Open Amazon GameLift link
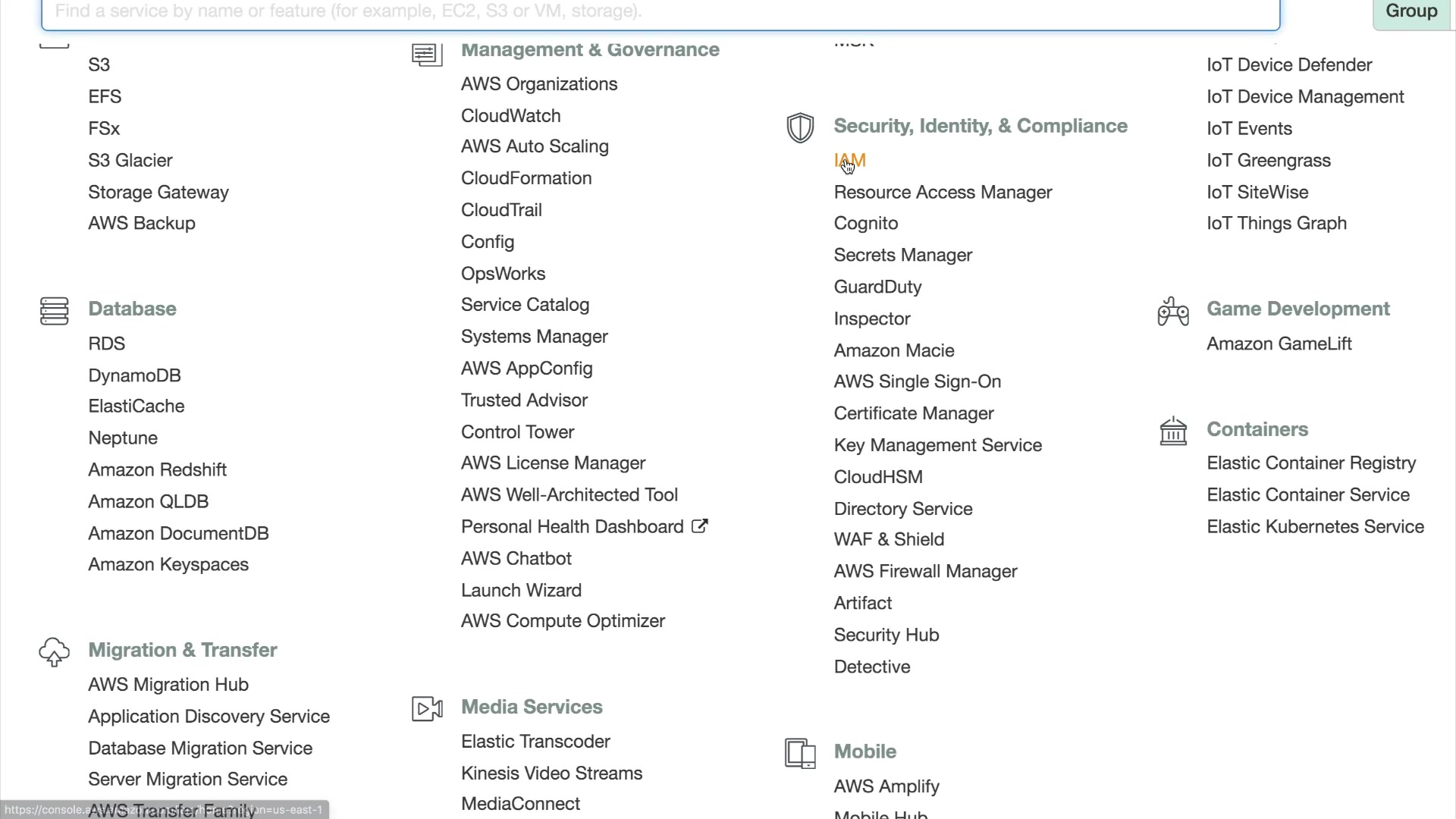Image resolution: width=1456 pixels, height=819 pixels. coord(1279,344)
